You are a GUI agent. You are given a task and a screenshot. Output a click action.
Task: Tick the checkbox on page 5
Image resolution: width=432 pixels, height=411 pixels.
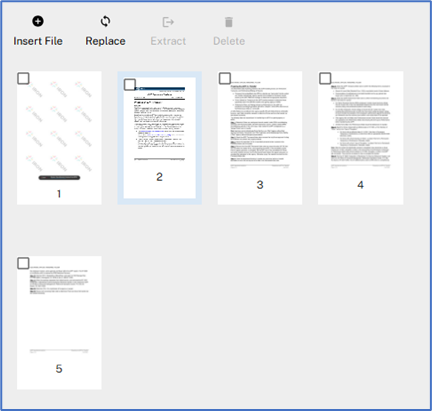[23, 263]
